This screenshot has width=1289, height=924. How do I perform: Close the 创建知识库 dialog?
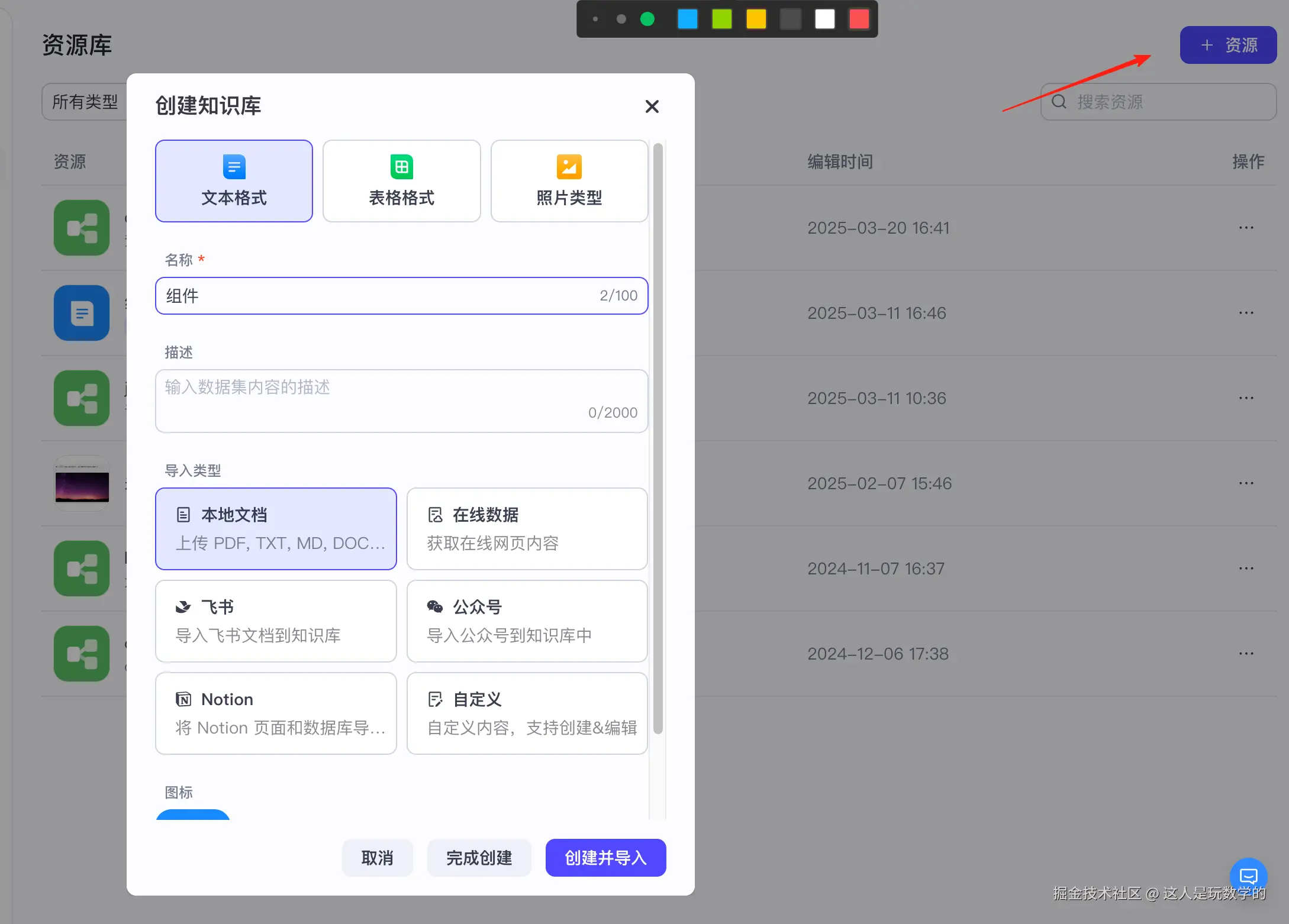[x=652, y=106]
